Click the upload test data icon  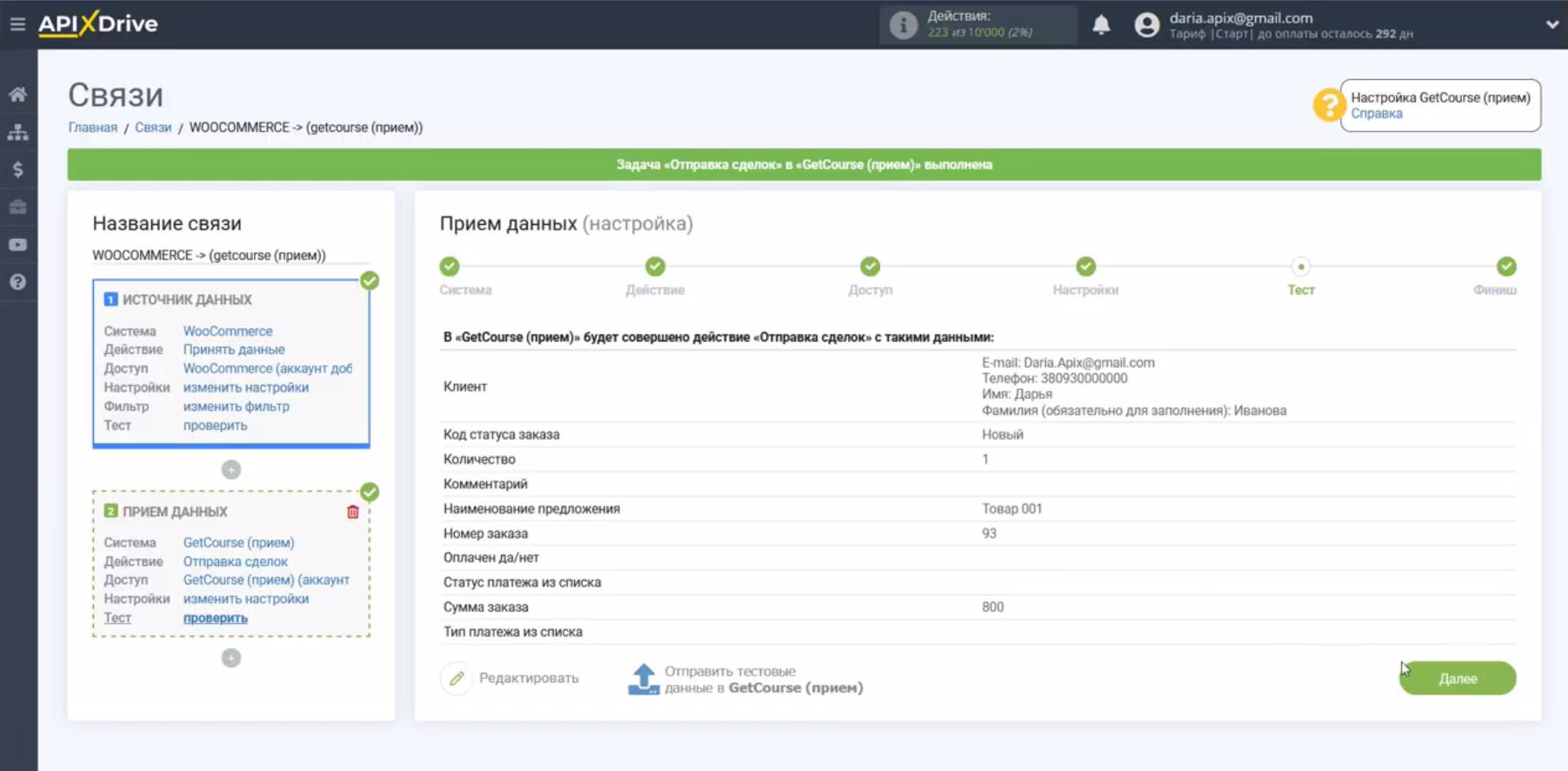point(644,679)
